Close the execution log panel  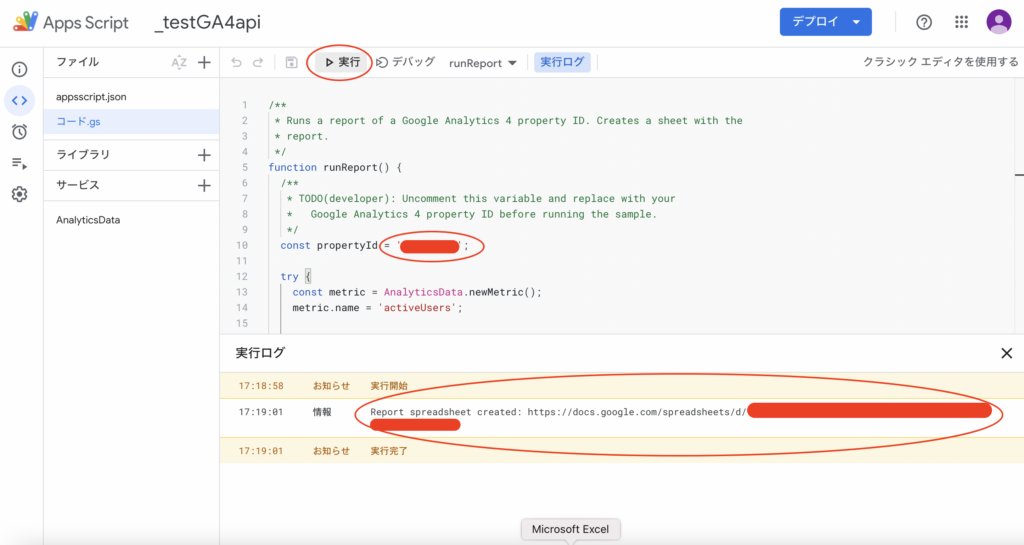(1006, 353)
